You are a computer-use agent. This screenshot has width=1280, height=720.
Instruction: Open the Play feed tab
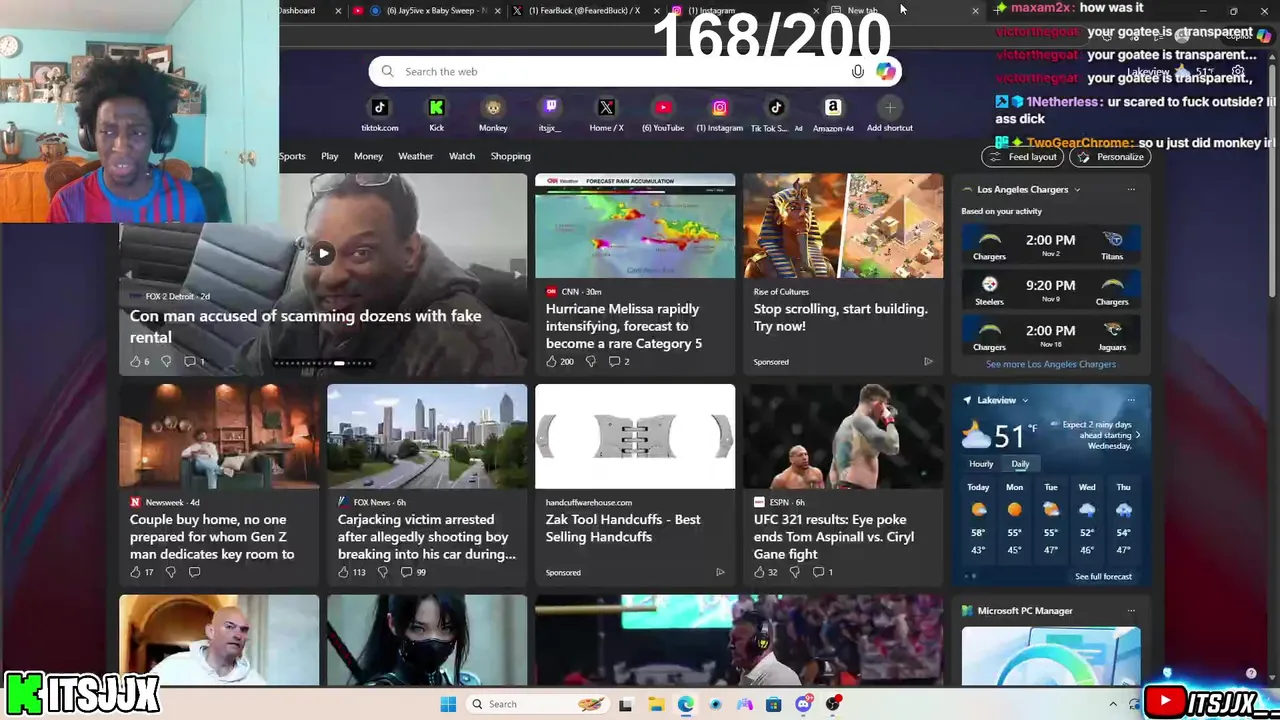click(x=330, y=156)
